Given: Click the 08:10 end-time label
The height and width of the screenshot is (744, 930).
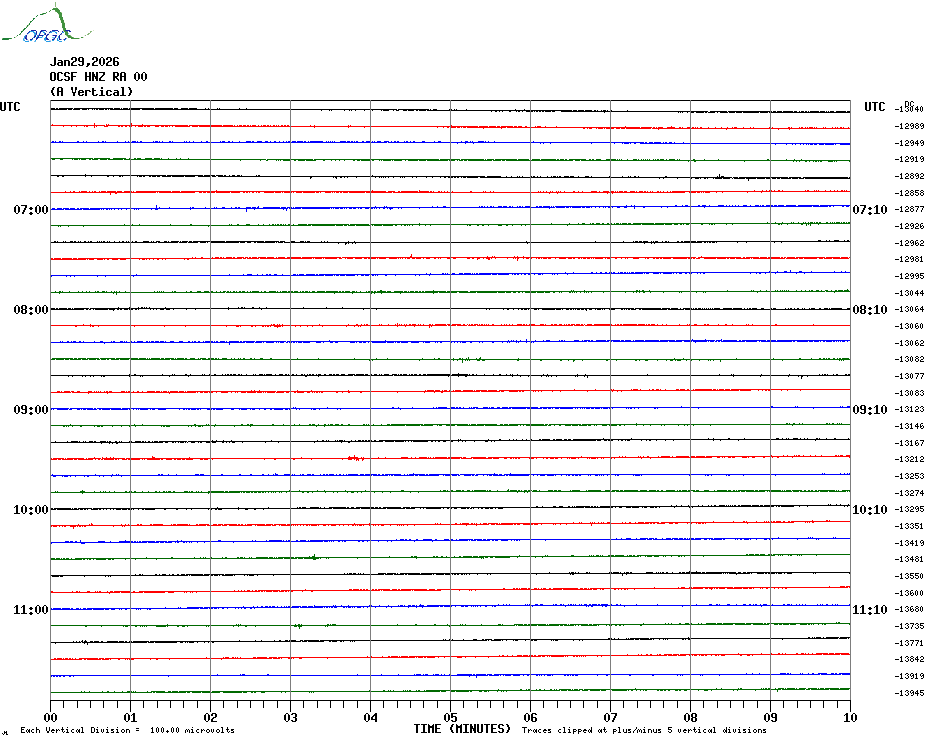Looking at the screenshot, I should (x=870, y=310).
